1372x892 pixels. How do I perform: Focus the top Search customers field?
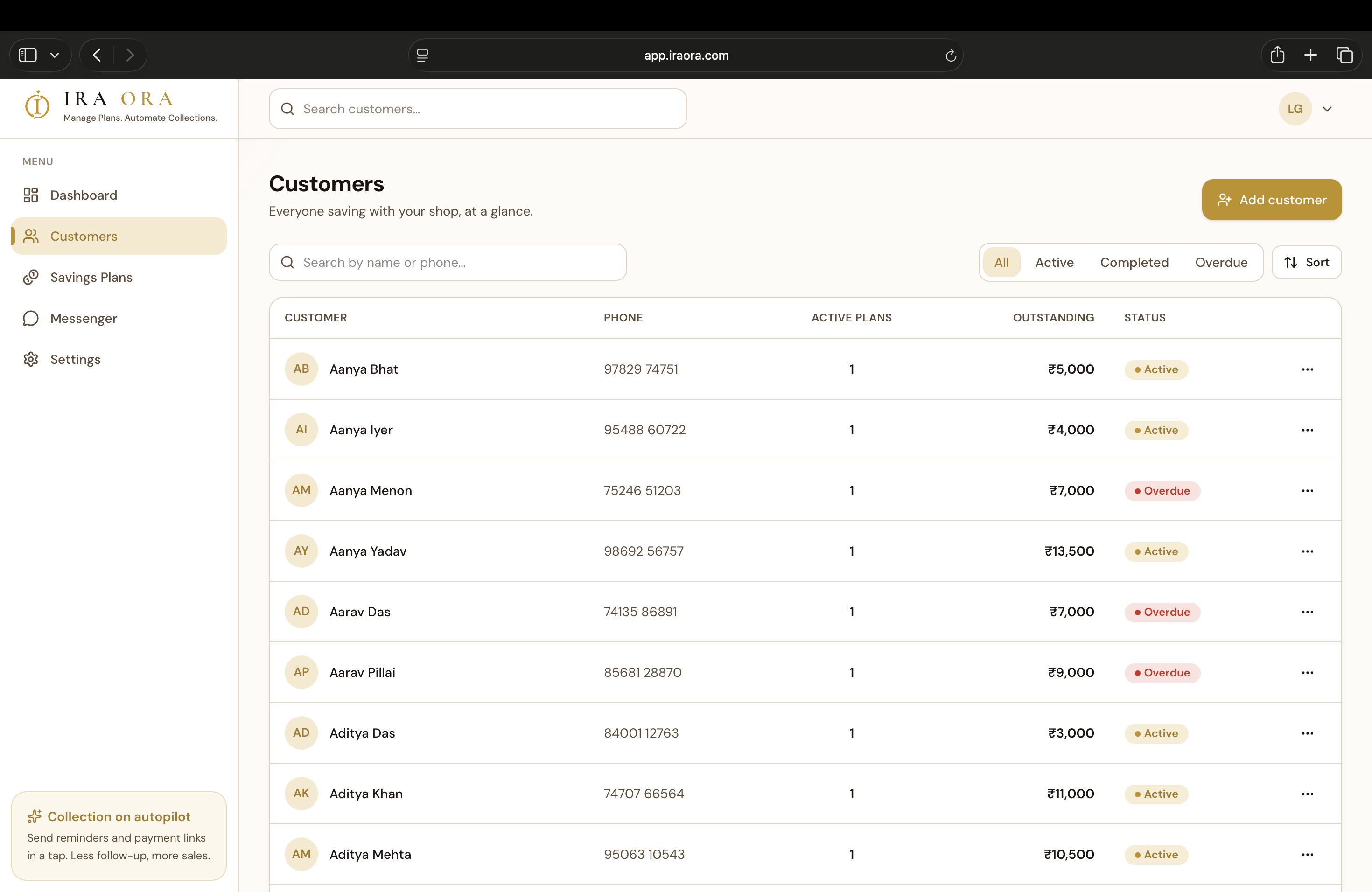pyautogui.click(x=477, y=109)
